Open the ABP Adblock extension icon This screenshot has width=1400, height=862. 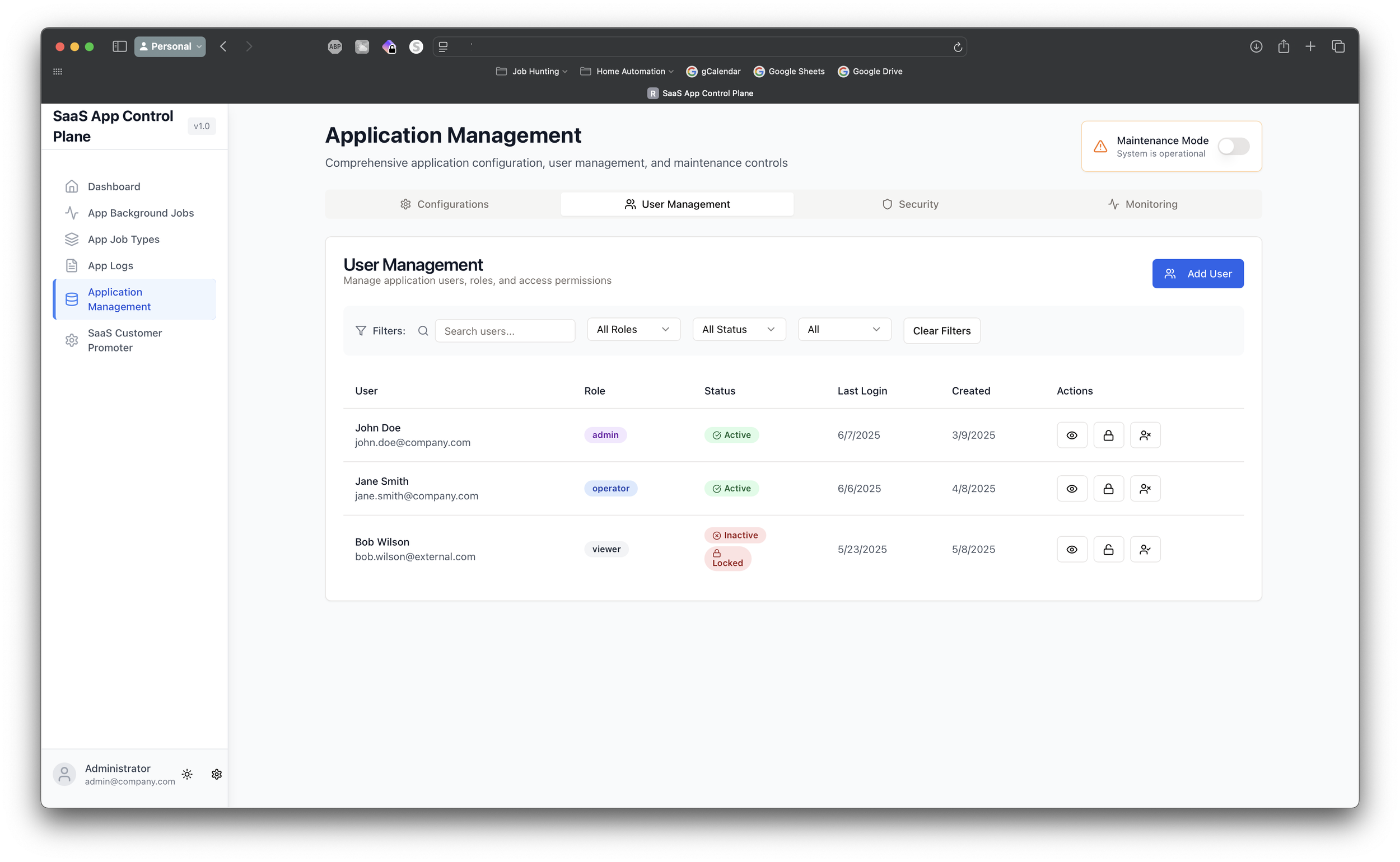335,47
